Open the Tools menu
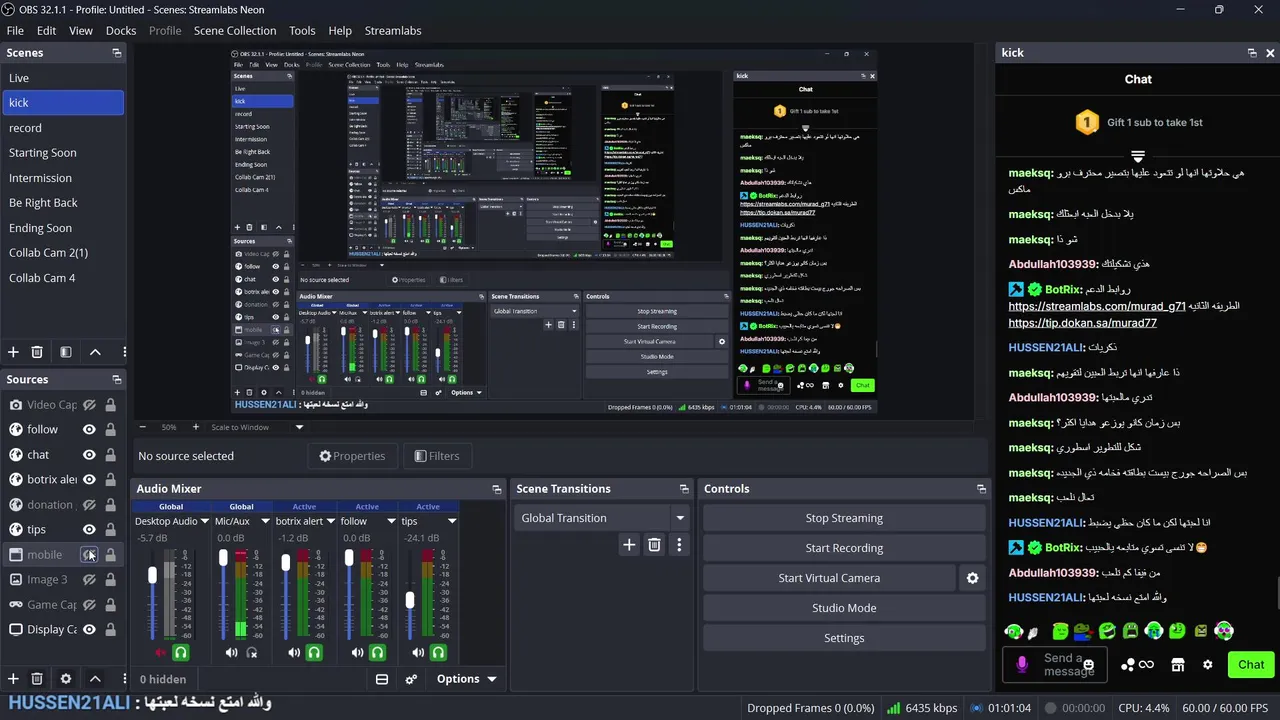This screenshot has width=1280, height=720. 302,31
